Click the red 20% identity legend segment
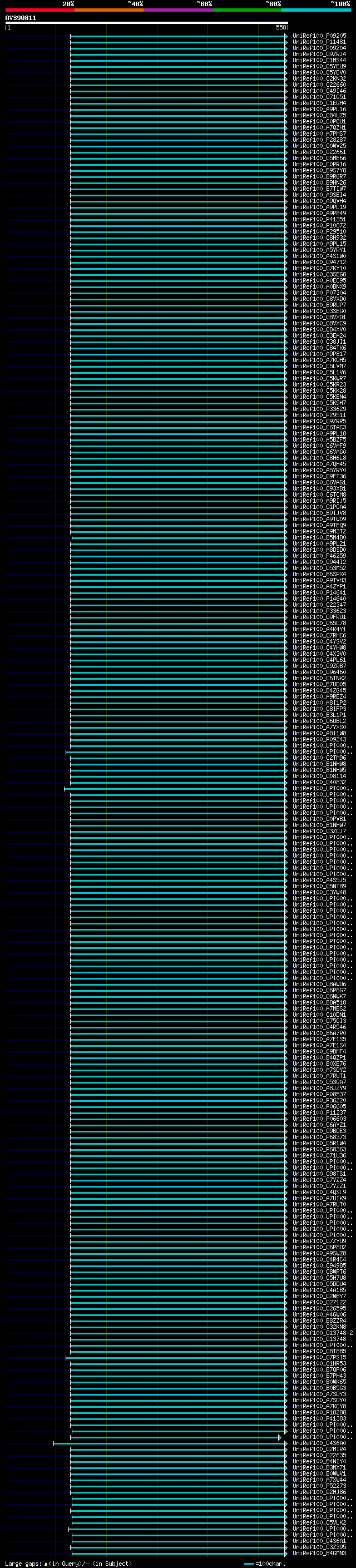Viewport: 356px width, 1568px height. [x=39, y=10]
